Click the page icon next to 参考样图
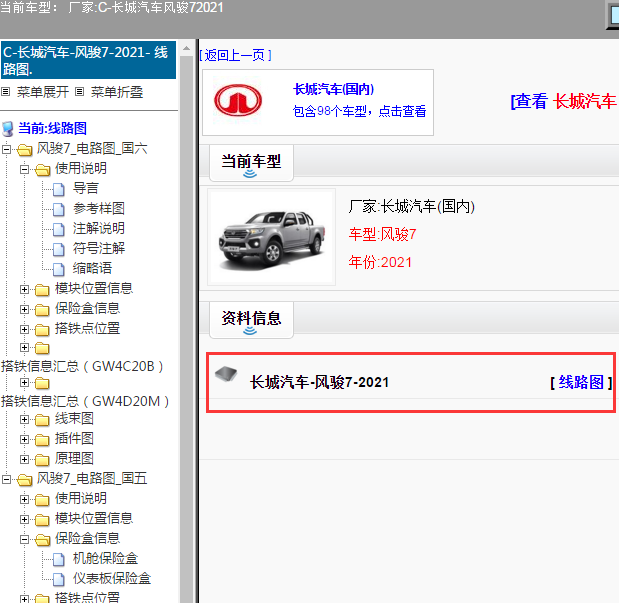This screenshot has height=603, width=619. [x=59, y=209]
